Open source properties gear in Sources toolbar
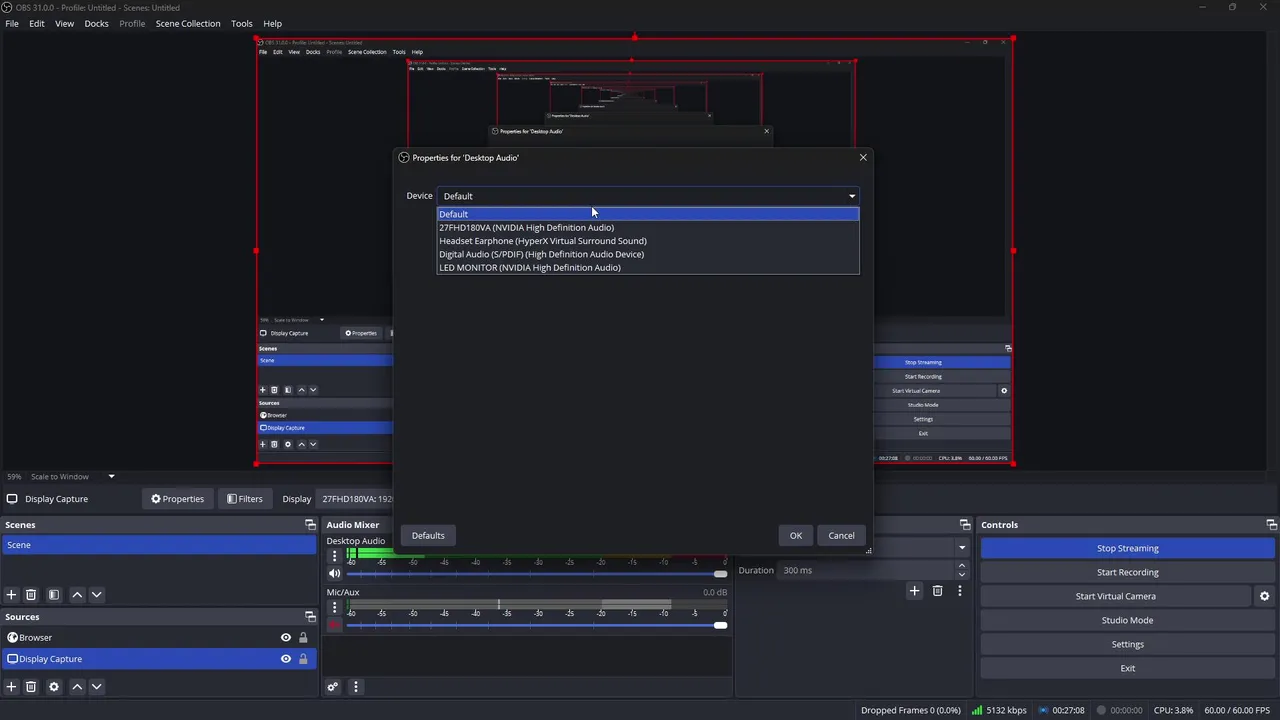 pos(54,687)
